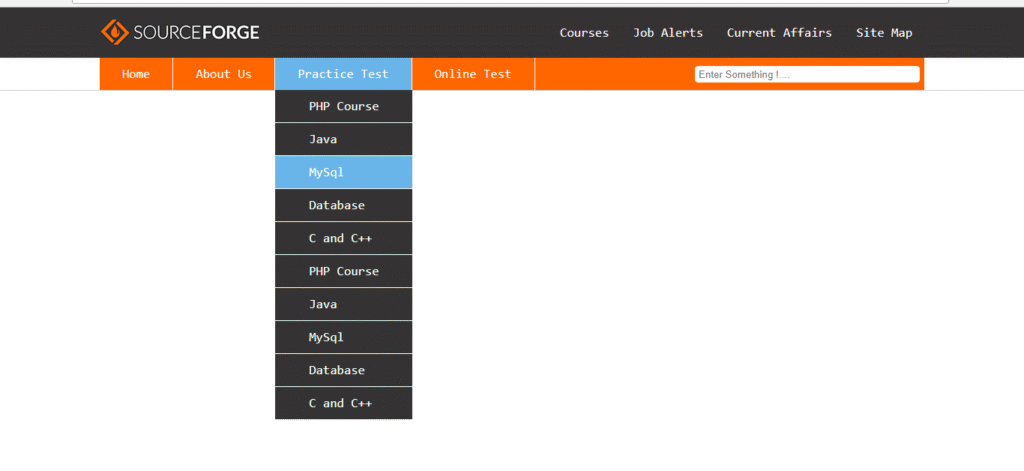Click the SourceForge diamond logo icon
This screenshot has height=471, width=1024.
115,33
